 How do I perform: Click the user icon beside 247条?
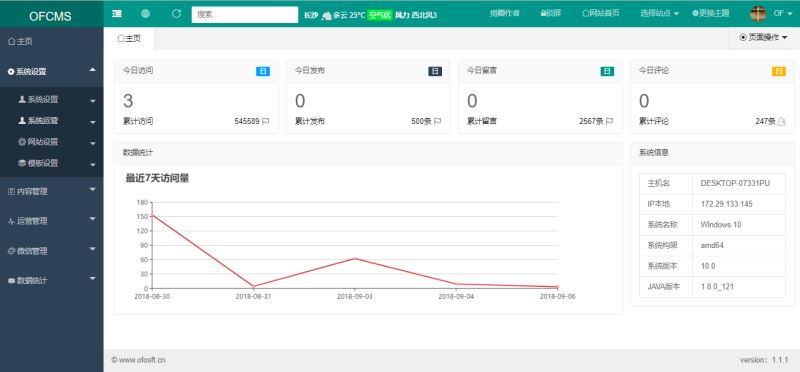coord(781,121)
